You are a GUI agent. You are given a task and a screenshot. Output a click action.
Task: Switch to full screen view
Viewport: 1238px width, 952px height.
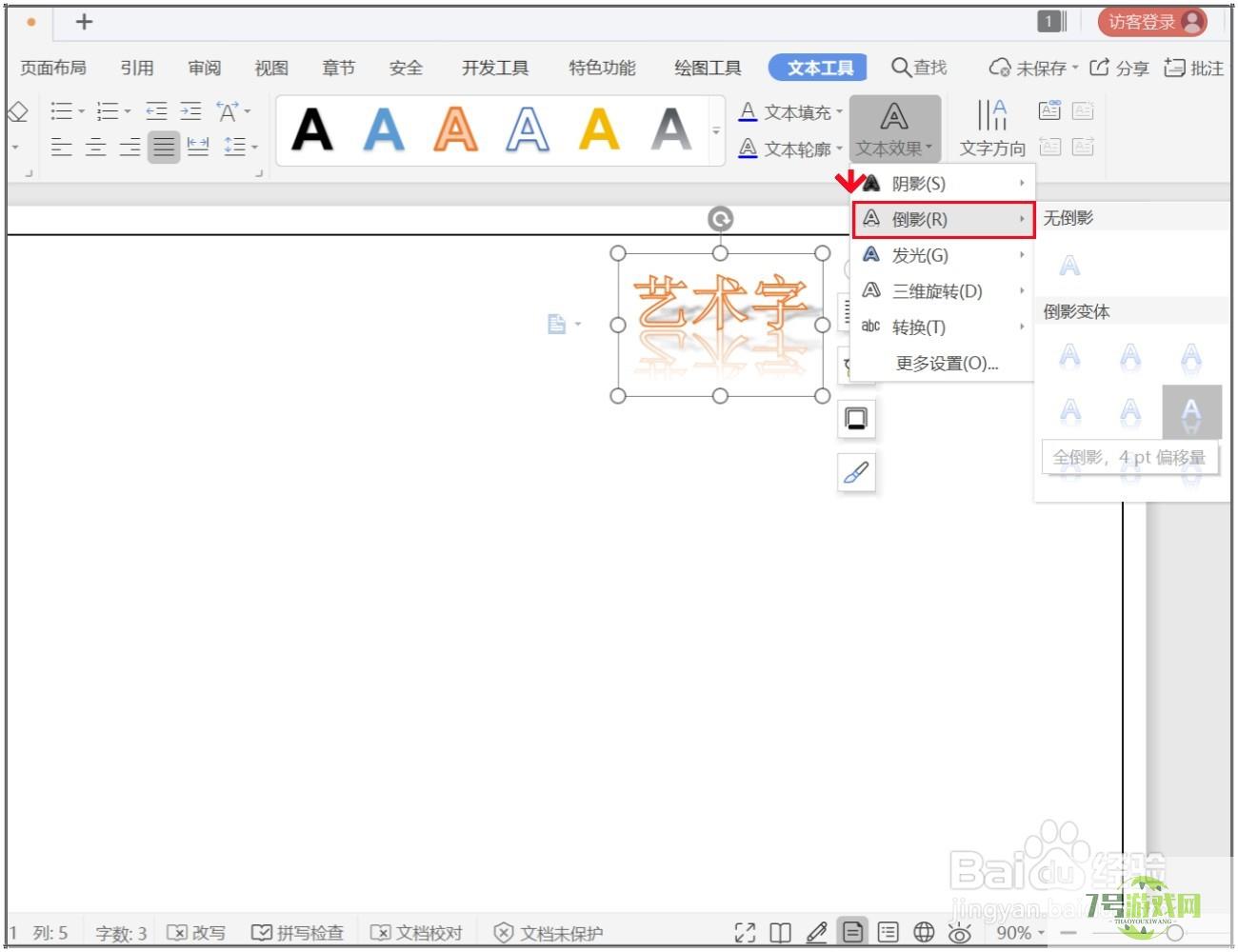point(745,933)
